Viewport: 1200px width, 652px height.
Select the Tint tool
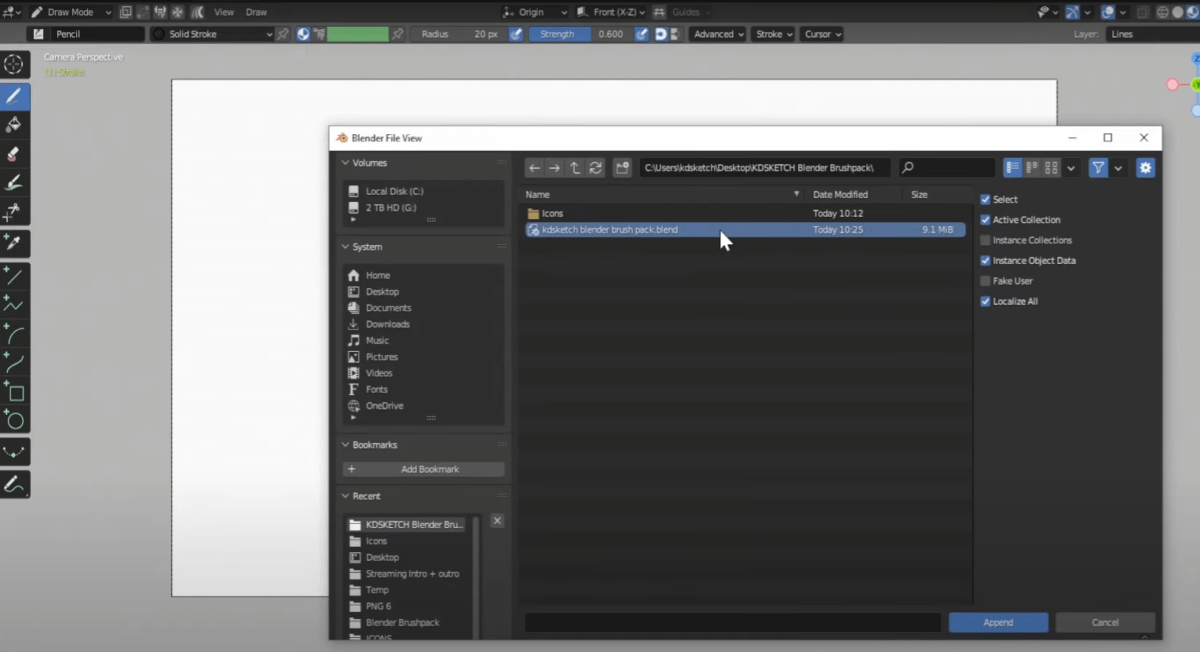[x=14, y=183]
